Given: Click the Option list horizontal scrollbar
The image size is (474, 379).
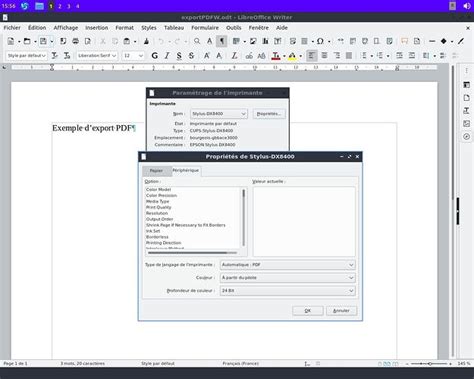Looking at the screenshot, I should (192, 253).
